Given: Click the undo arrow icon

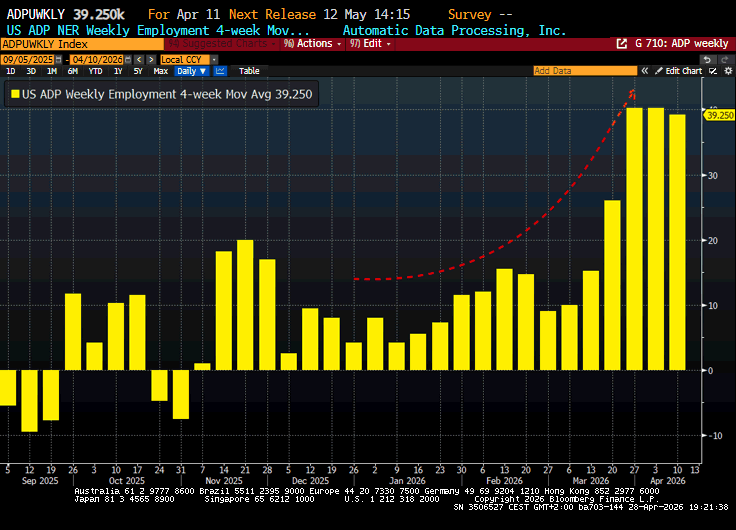Looking at the screenshot, I should 706,59.
